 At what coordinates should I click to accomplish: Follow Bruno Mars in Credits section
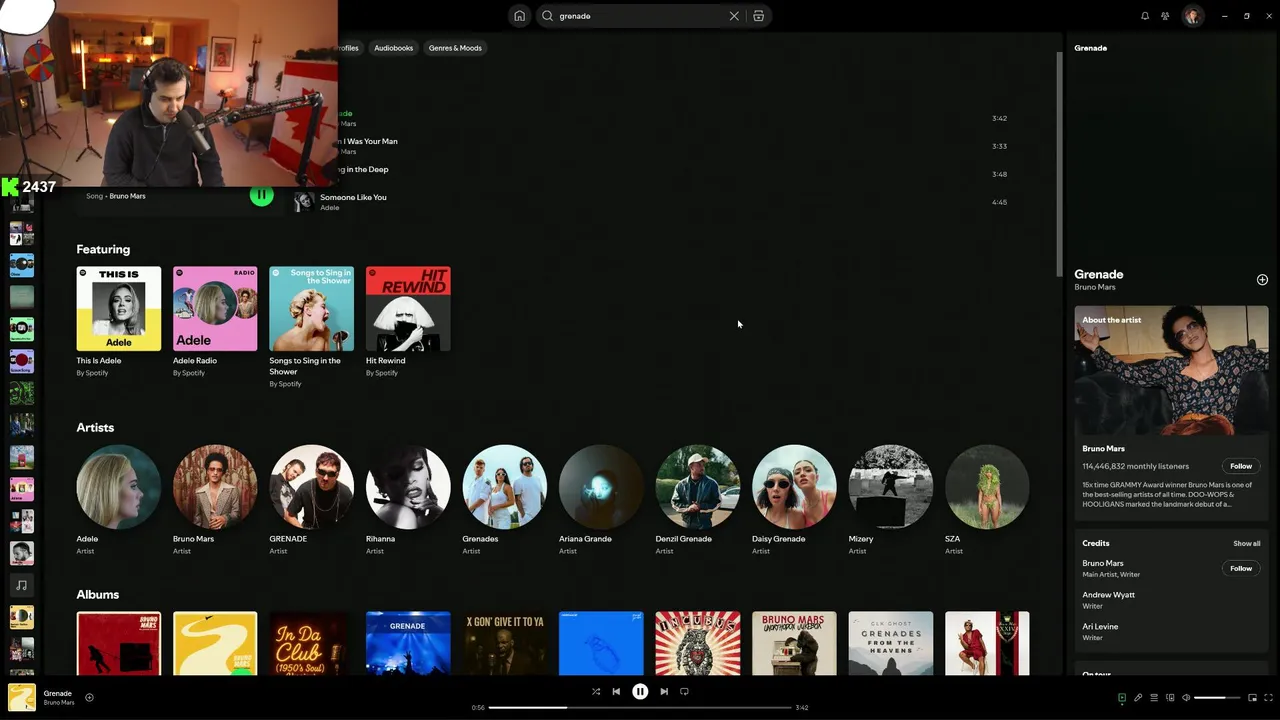point(1241,568)
